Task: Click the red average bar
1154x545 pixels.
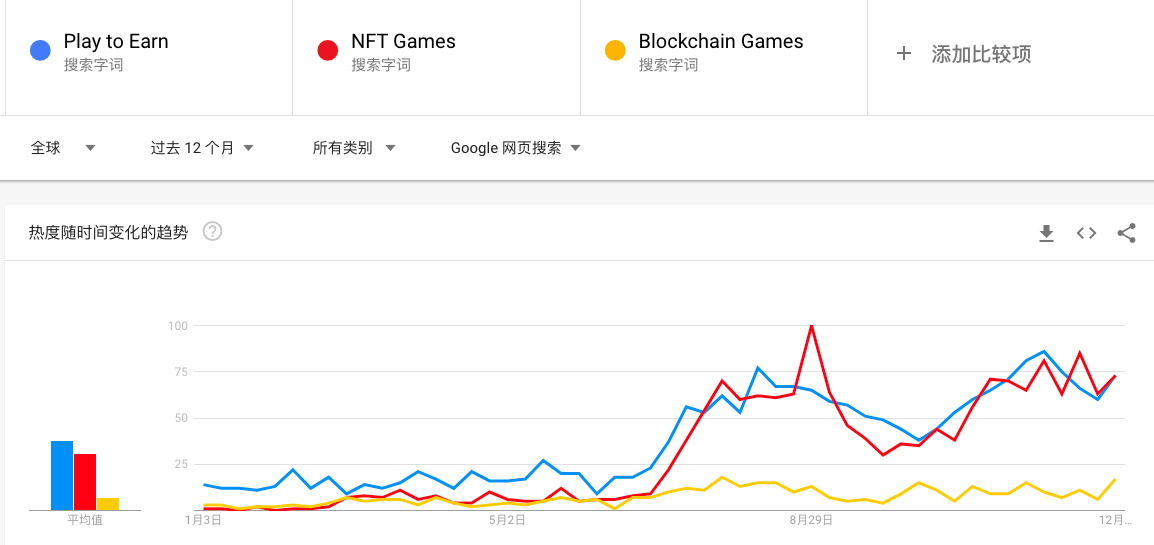Action: (85, 481)
